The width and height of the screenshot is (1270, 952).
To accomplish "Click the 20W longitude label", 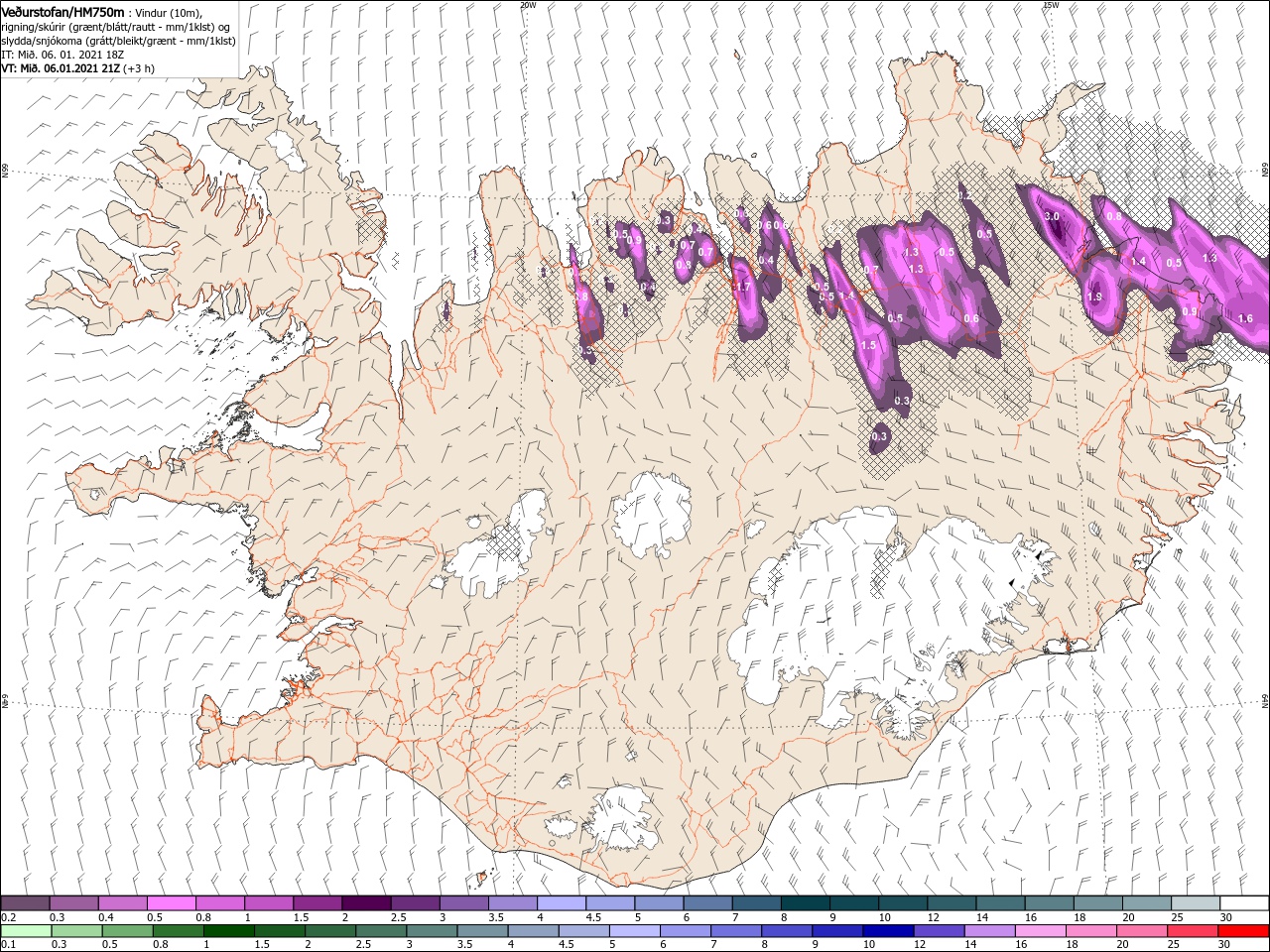I will (x=528, y=5).
